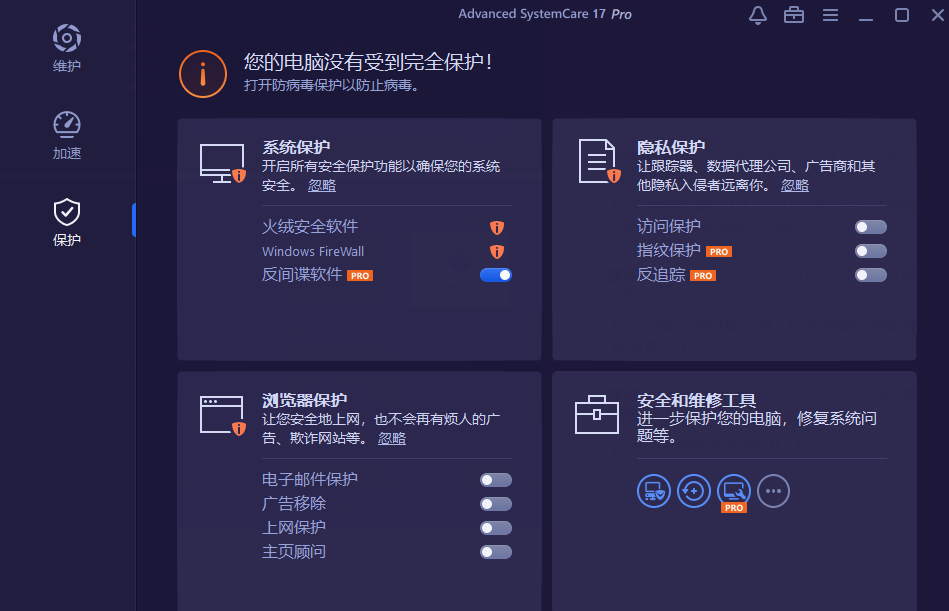The width and height of the screenshot is (949, 611).
Task: Toggle the 主页顾问 switch
Action: pos(496,552)
